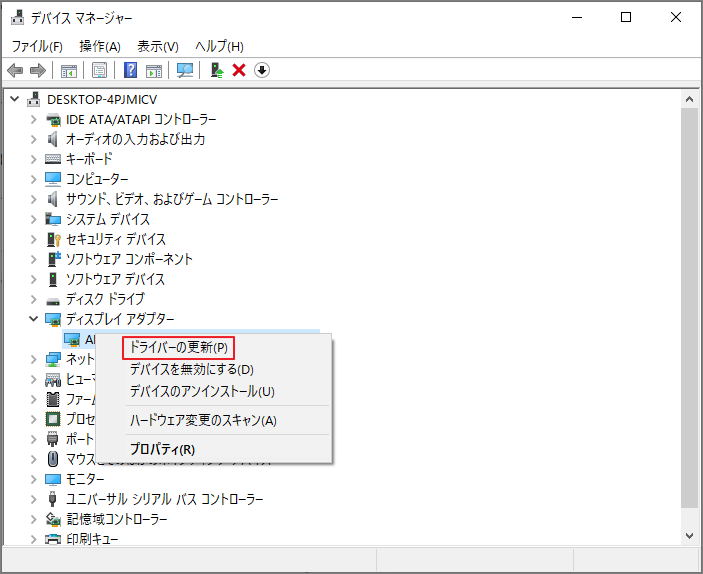Expand the ソフトウェア デバイス node

click(x=34, y=279)
